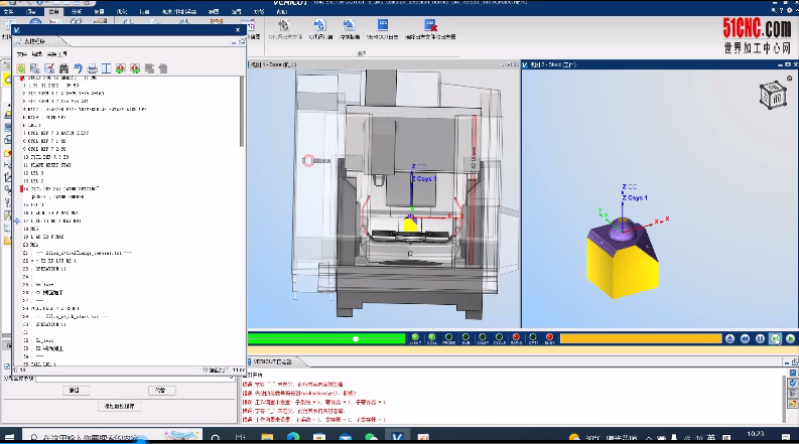This screenshot has height=444, width=799.
Task: Click the binoculars Find icon in editor toolbar
Action: click(63, 68)
